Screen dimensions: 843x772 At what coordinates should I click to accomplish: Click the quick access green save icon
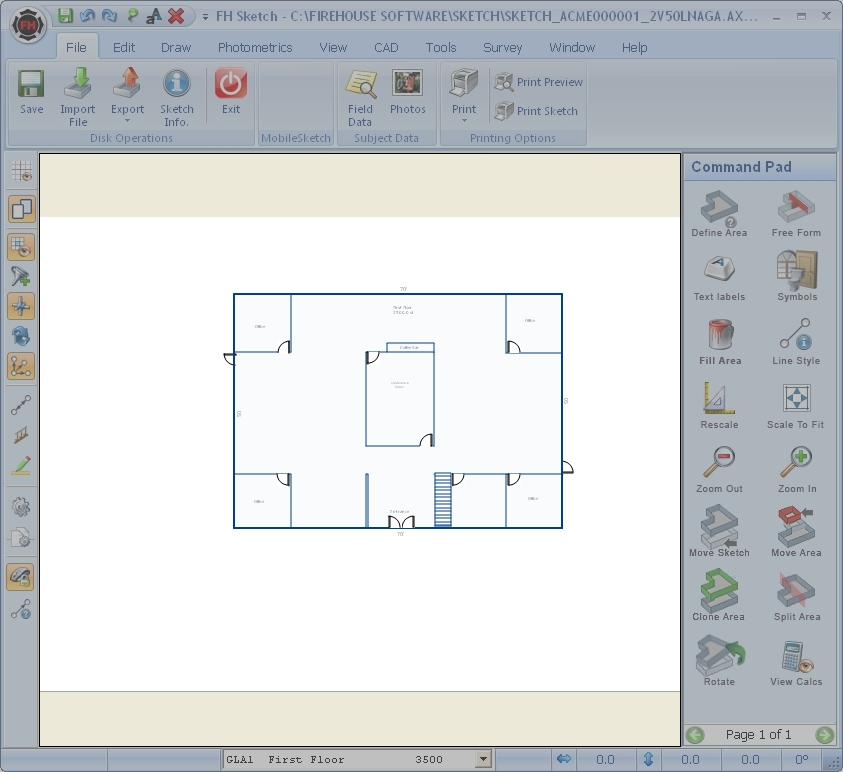[x=65, y=16]
